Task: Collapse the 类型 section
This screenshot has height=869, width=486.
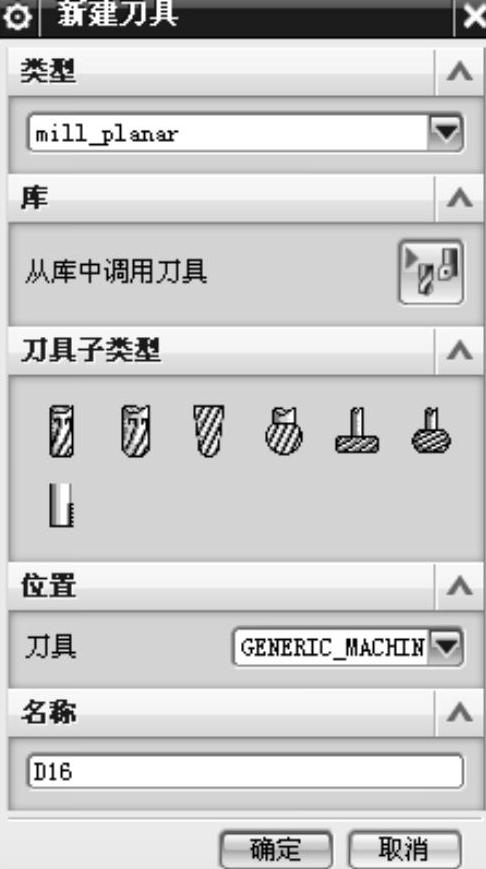Action: 459,72
